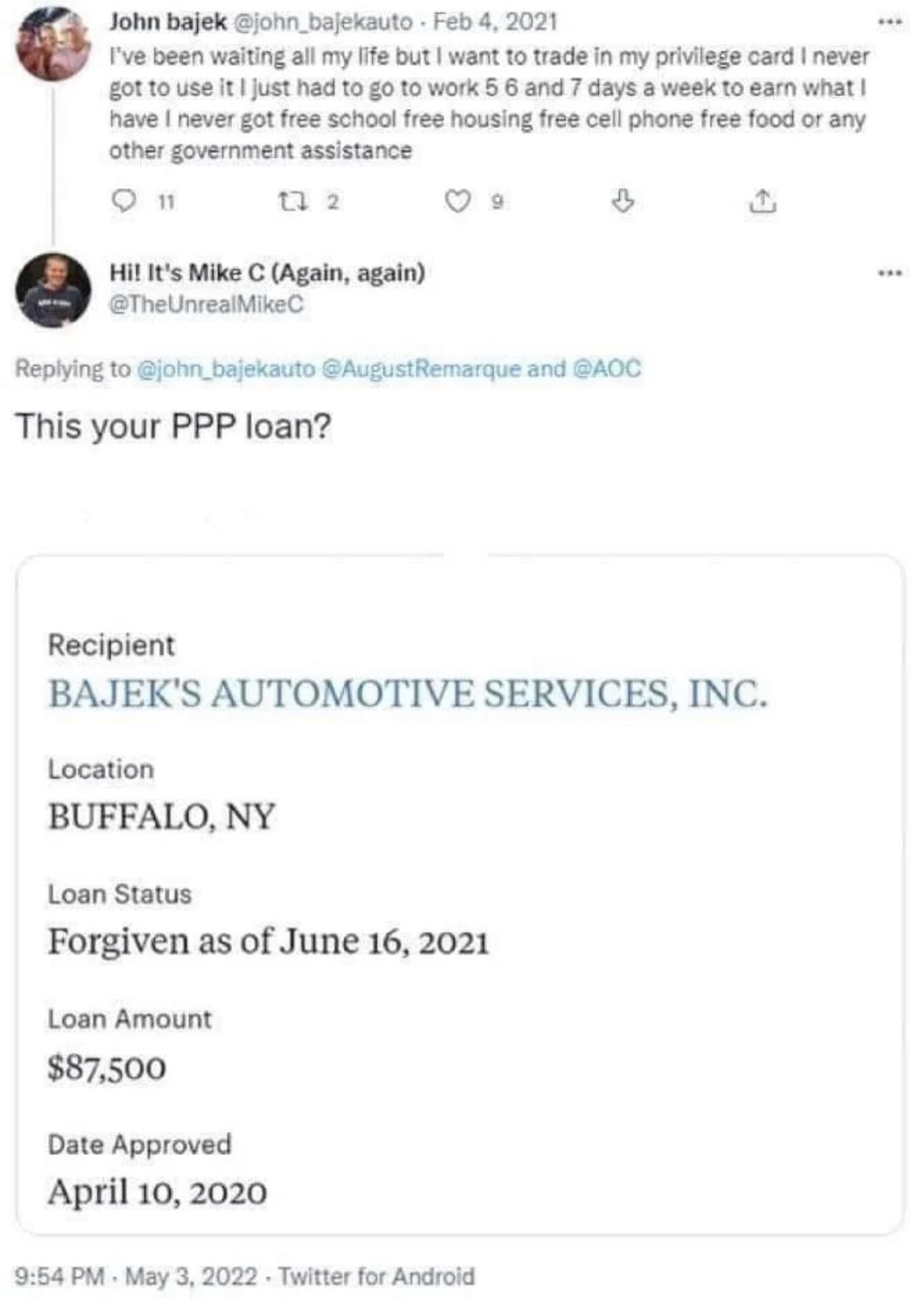Click the "Hi! It's Mike C (Again, again)" name
The height and width of the screenshot is (1306, 924).
pyautogui.click(x=267, y=272)
